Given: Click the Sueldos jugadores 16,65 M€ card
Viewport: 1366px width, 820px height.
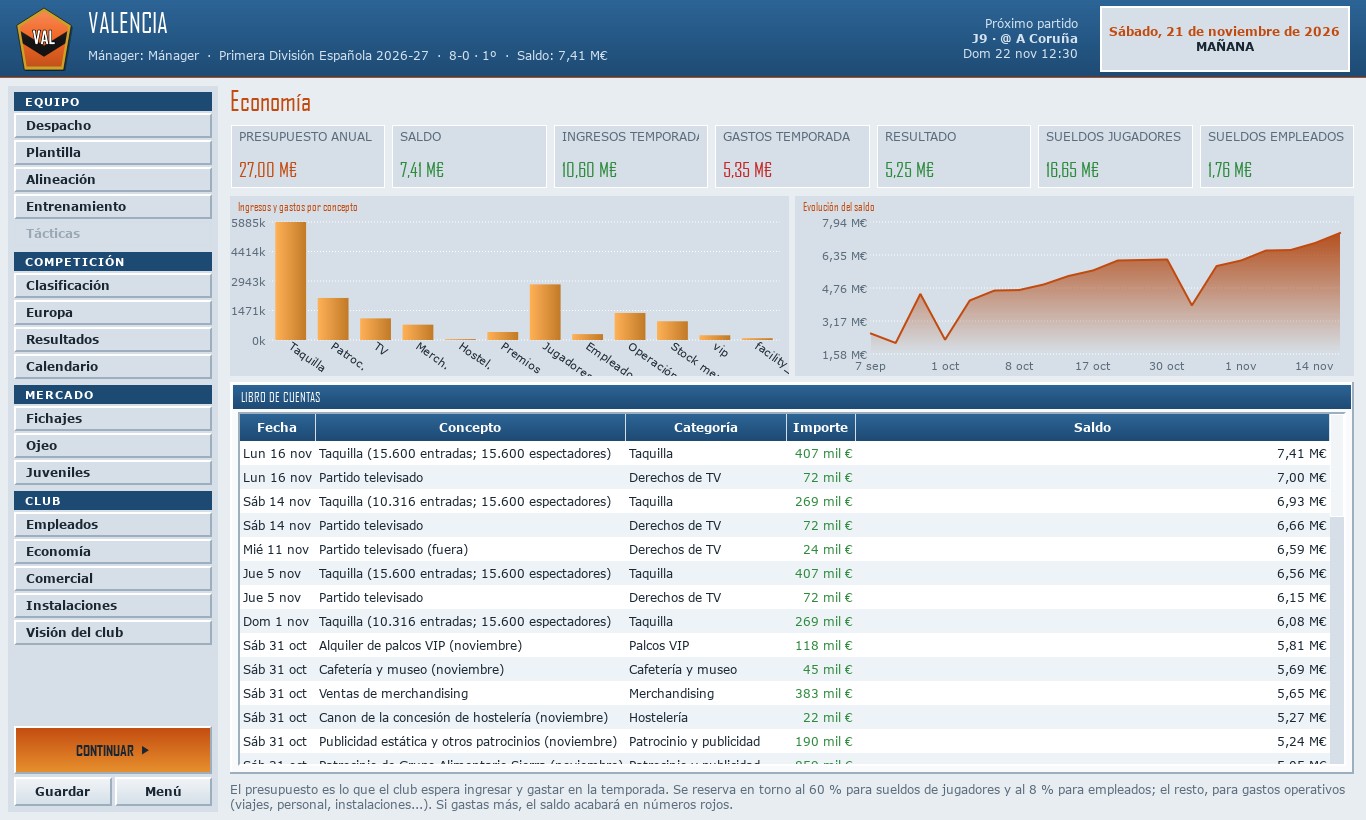Looking at the screenshot, I should (1115, 156).
